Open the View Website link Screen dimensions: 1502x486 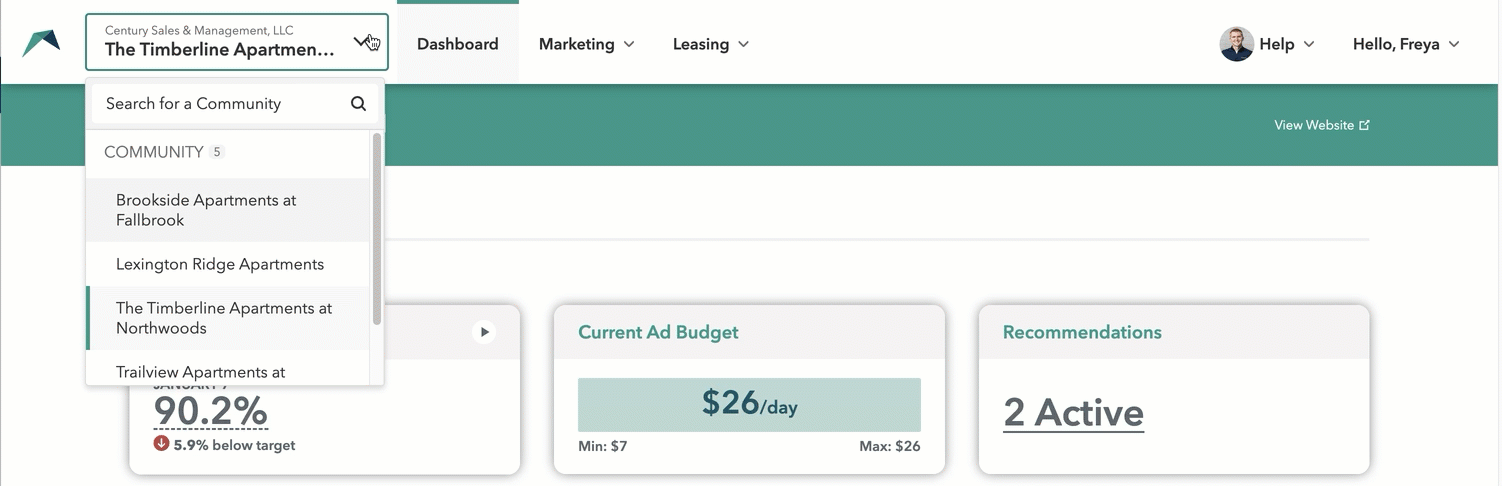(x=1313, y=125)
